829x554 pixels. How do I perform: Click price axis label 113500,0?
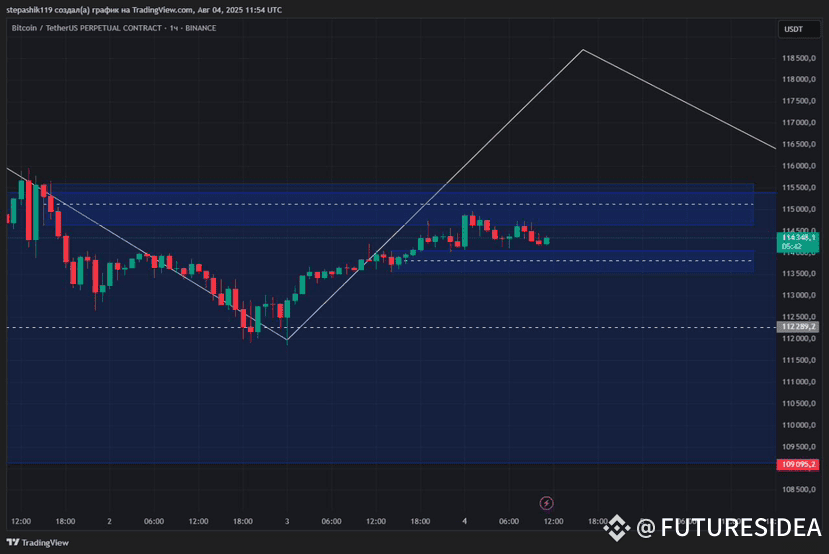pyautogui.click(x=799, y=274)
